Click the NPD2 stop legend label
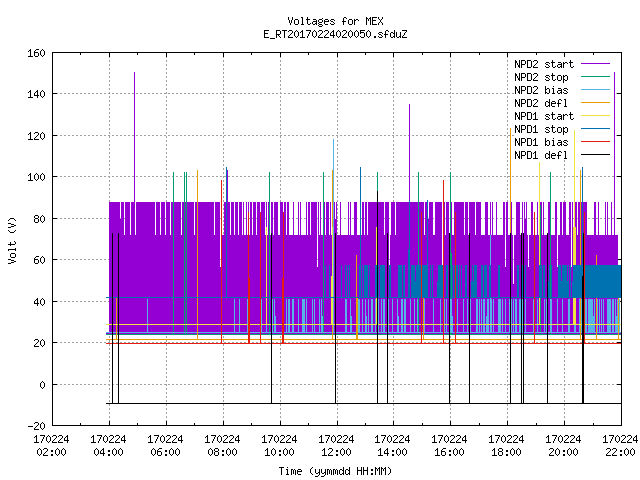The width and height of the screenshot is (640, 480). [541, 77]
